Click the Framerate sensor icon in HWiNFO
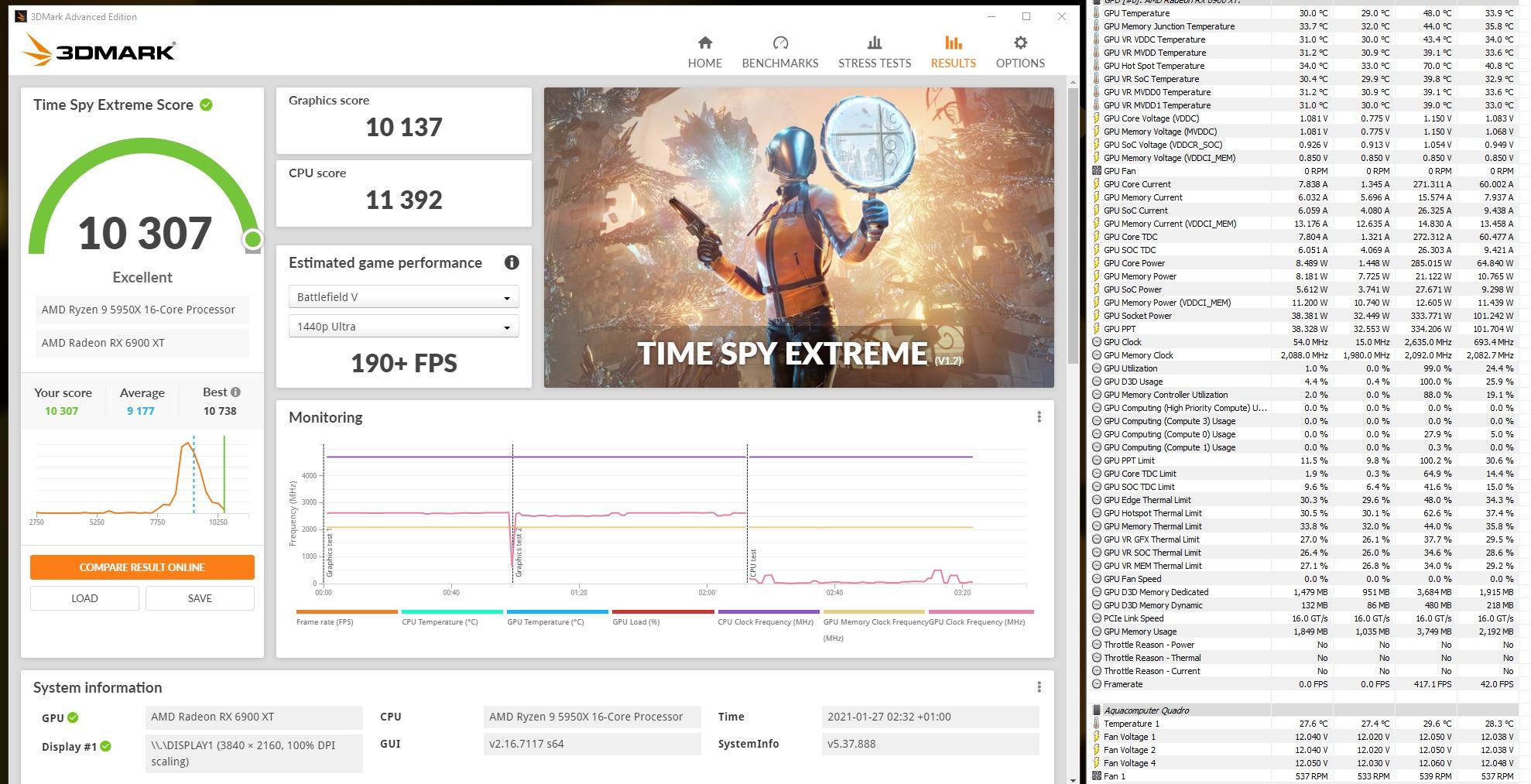This screenshot has height=784, width=1531. [x=1096, y=684]
